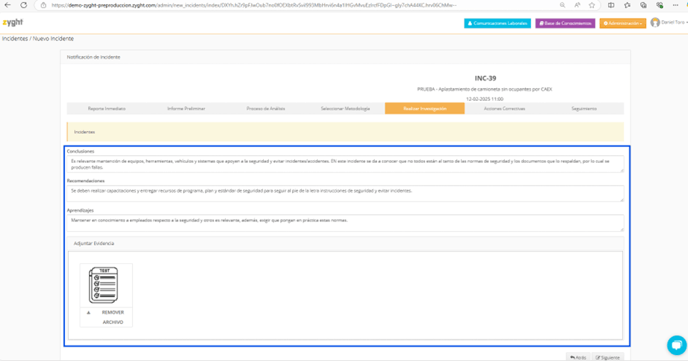Image resolution: width=688 pixels, height=361 pixels.
Task: Click the zyght logo
Action: 13,22
